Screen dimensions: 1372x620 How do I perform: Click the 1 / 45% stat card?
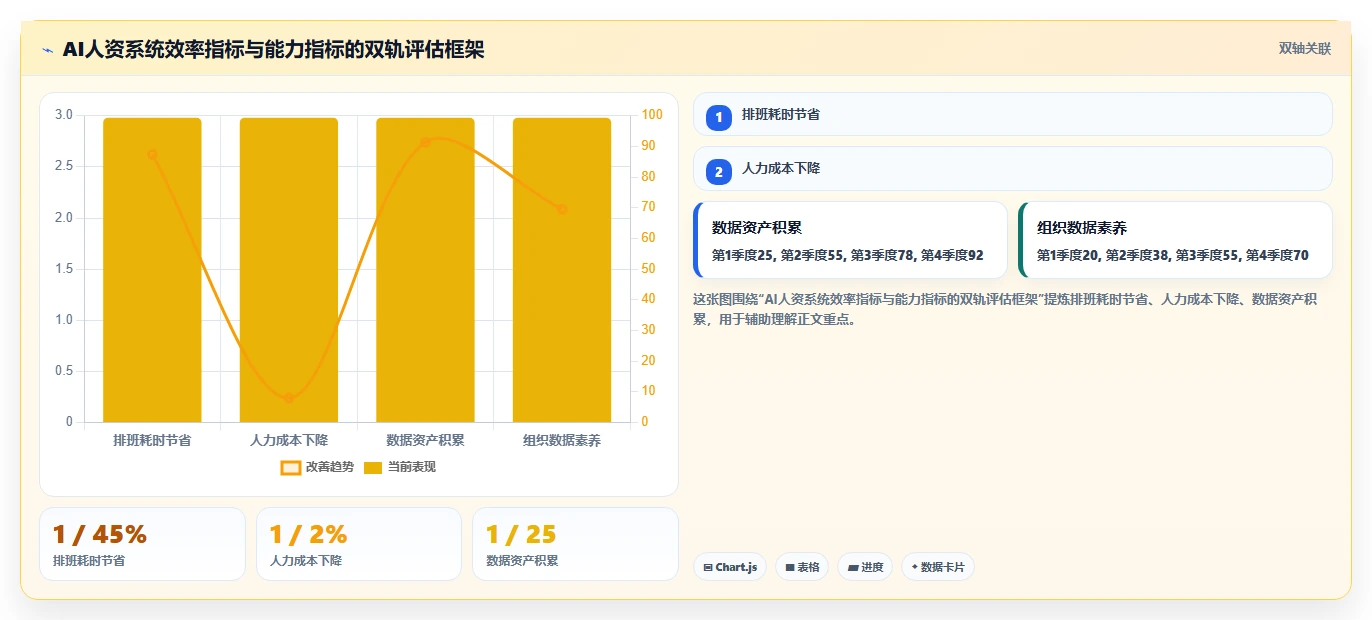[x=142, y=544]
